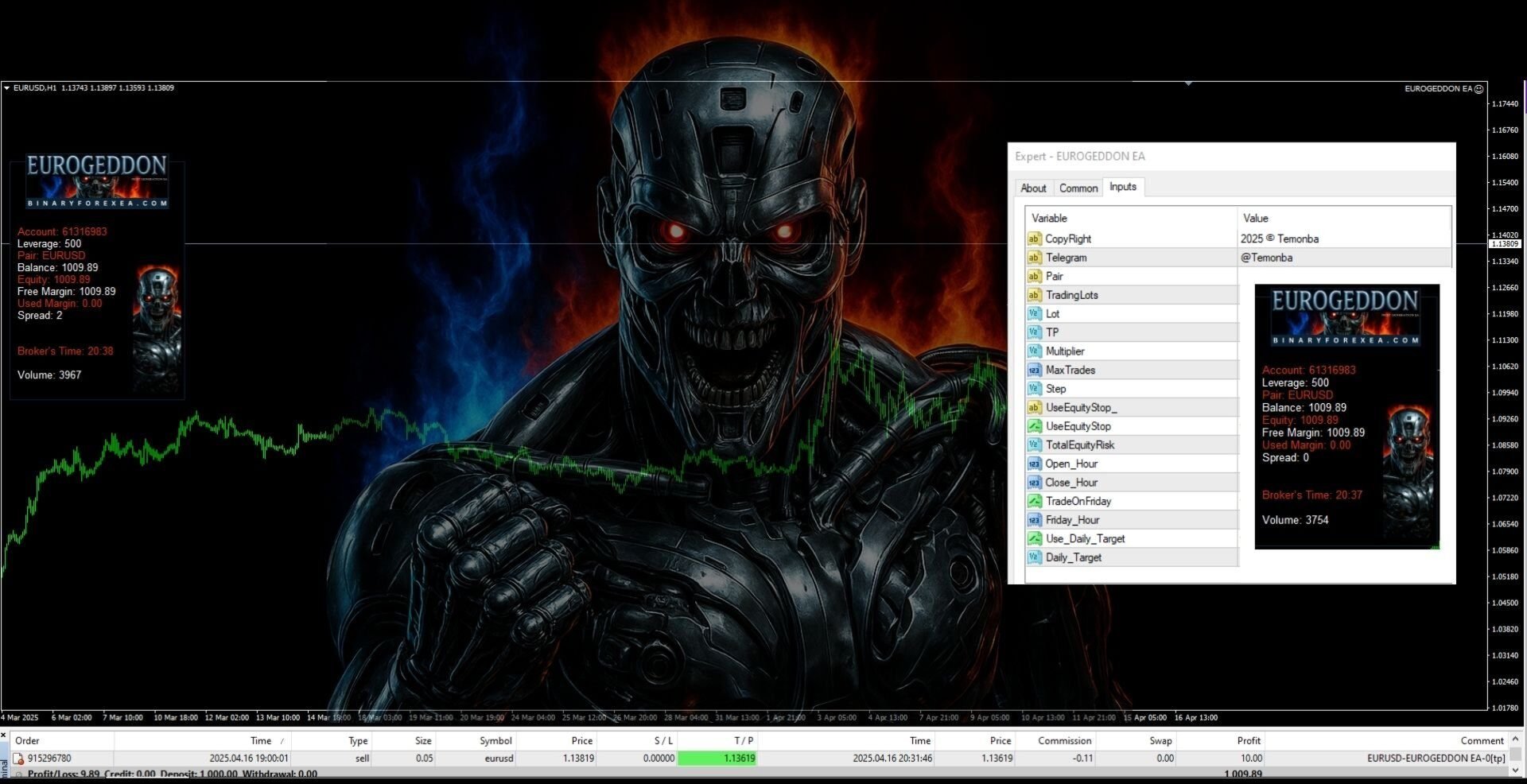Click the terminal scrollbar up arrow

coord(1516,739)
